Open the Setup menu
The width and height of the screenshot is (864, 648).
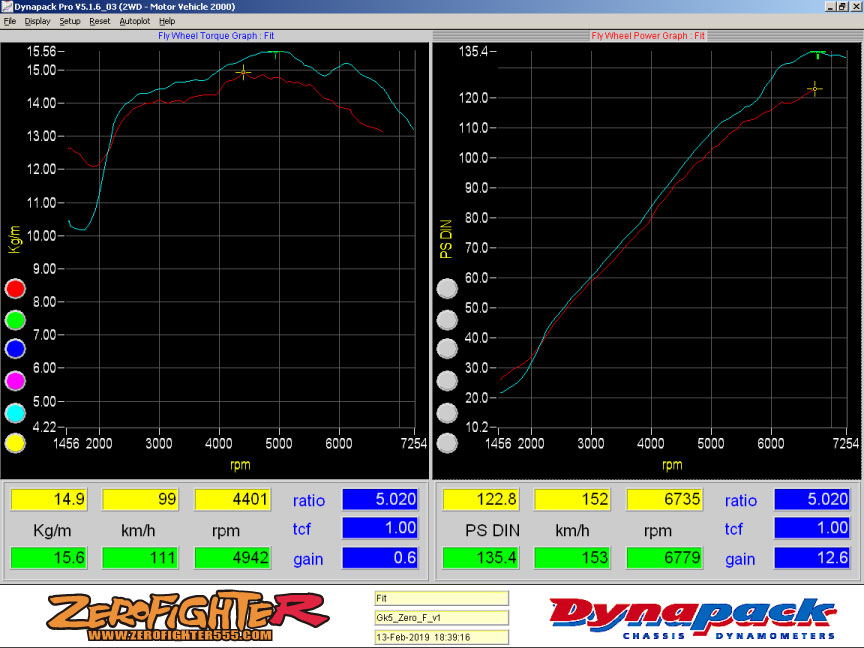(70, 21)
